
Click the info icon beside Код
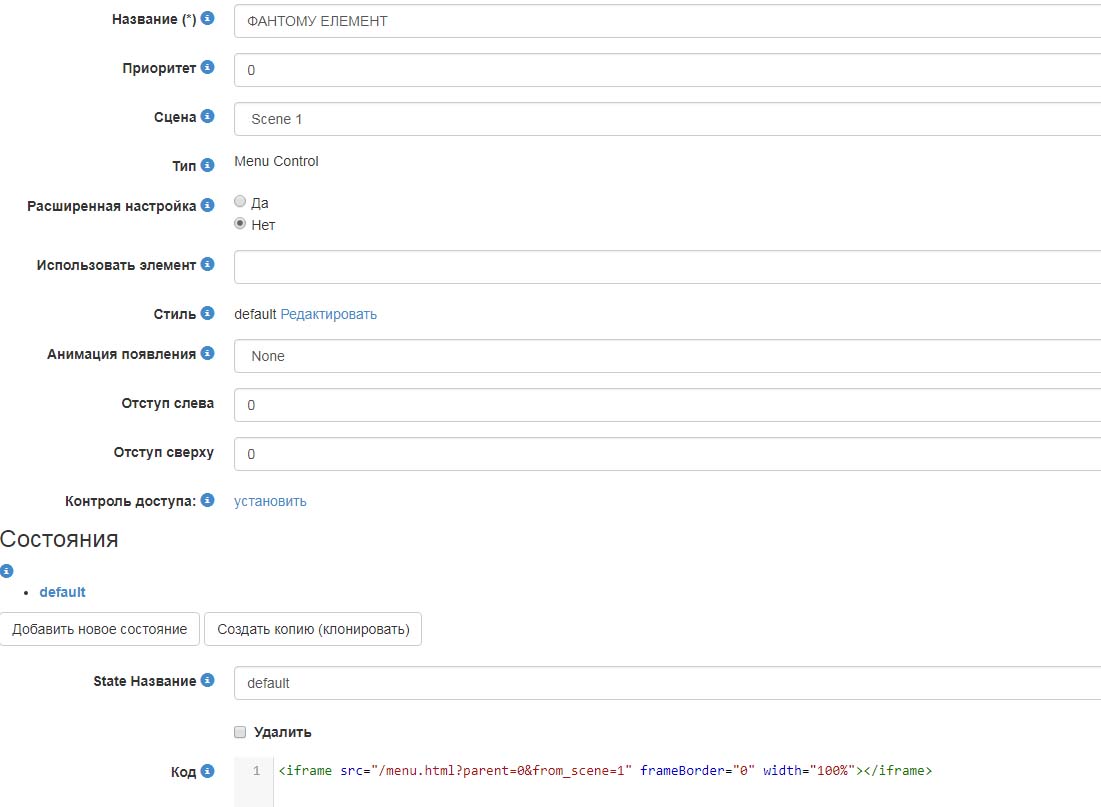click(x=207, y=771)
